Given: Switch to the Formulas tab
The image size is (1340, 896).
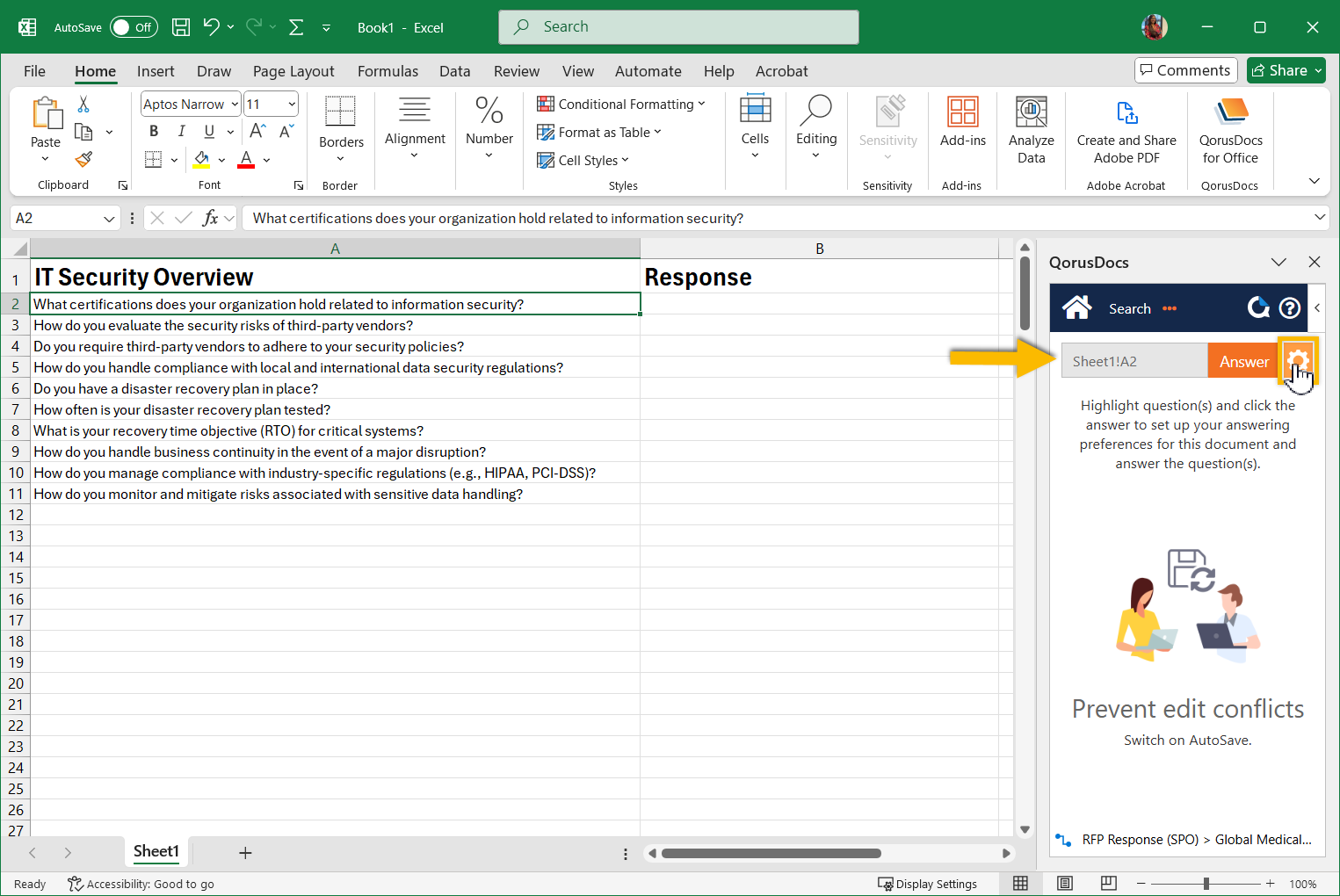Looking at the screenshot, I should pyautogui.click(x=388, y=71).
